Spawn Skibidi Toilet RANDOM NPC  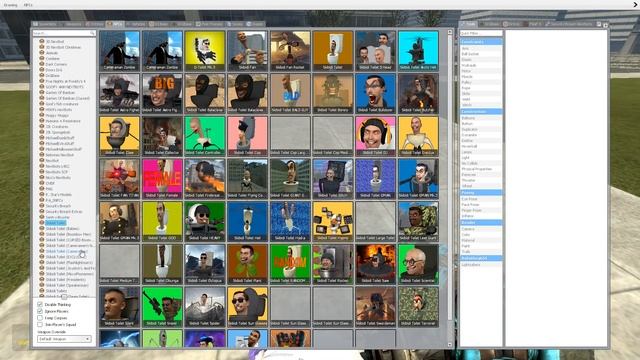pyautogui.click(x=290, y=264)
